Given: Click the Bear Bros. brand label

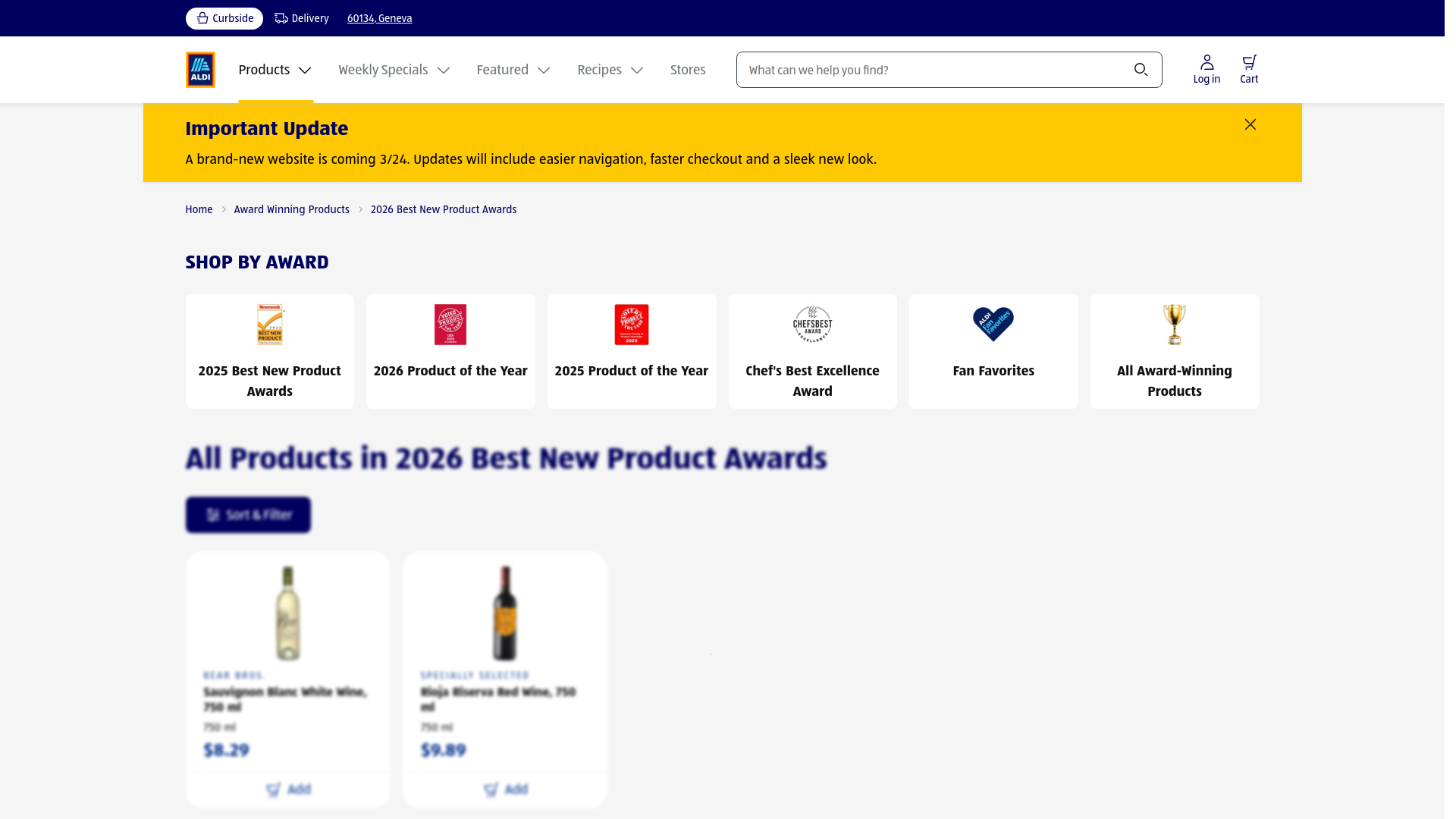Looking at the screenshot, I should click(x=234, y=675).
